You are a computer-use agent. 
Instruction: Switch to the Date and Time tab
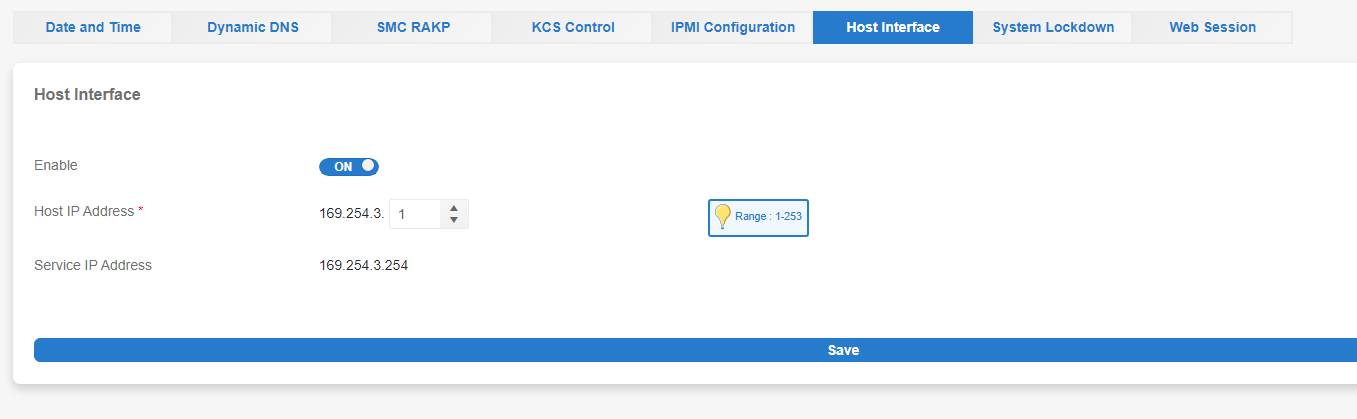93,27
